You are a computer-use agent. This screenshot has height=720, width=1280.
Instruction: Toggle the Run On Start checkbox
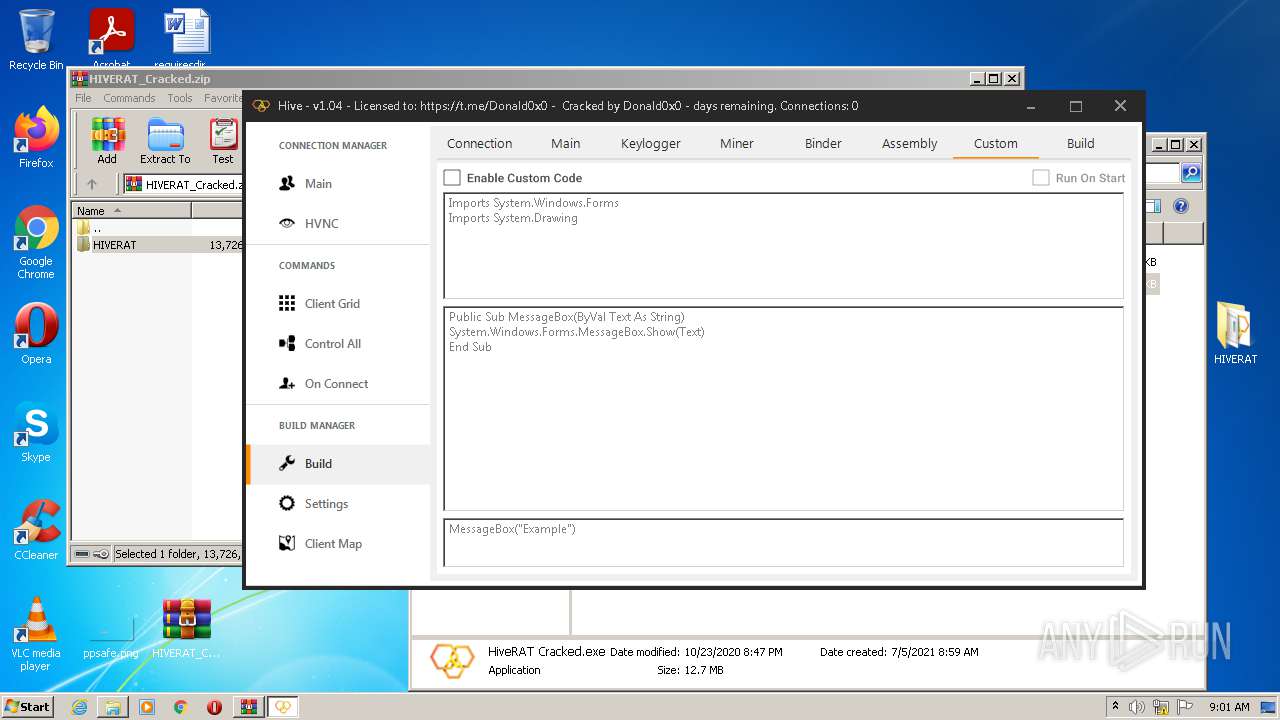(x=1041, y=178)
